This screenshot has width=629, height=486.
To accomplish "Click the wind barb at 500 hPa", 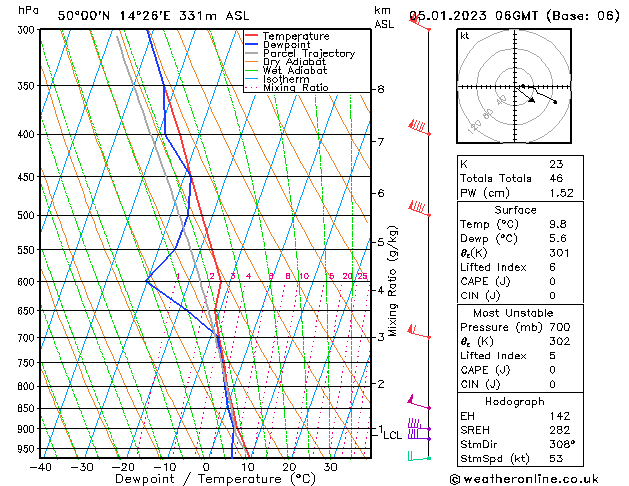I will [x=419, y=209].
